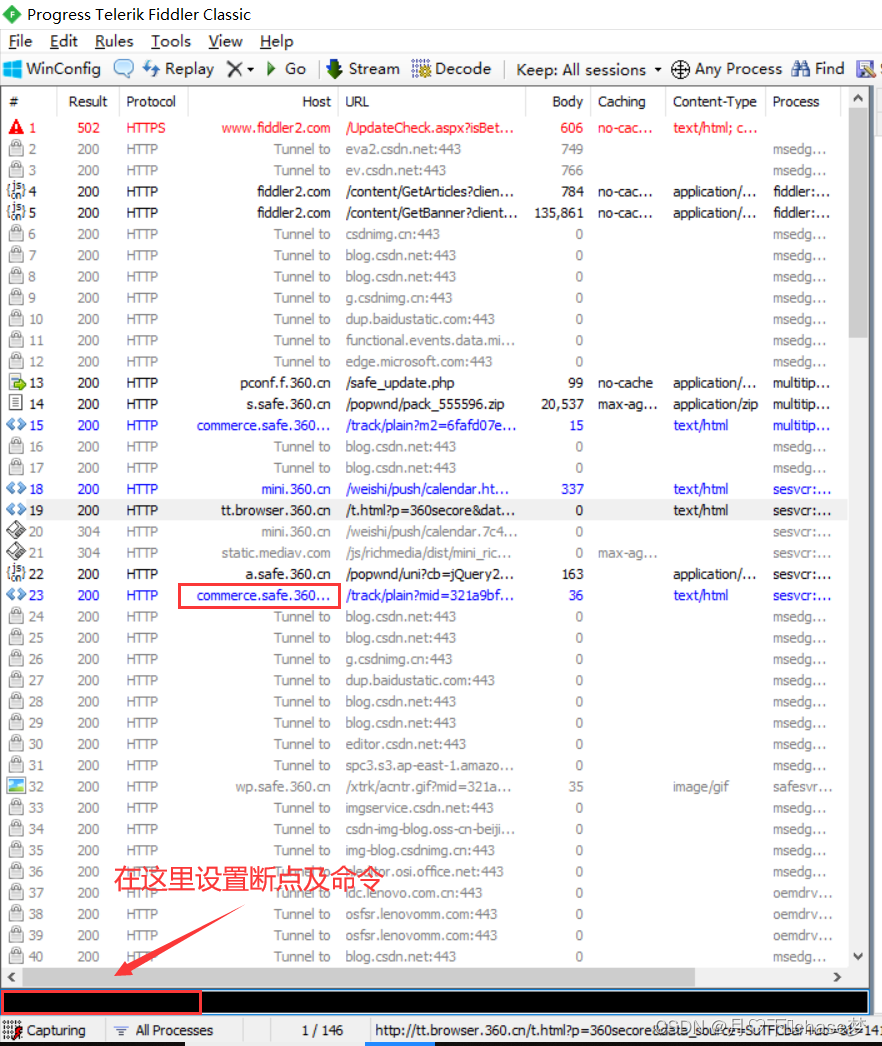Sort by the Caching column header
Viewport: 882px width, 1046px height.
coord(622,101)
